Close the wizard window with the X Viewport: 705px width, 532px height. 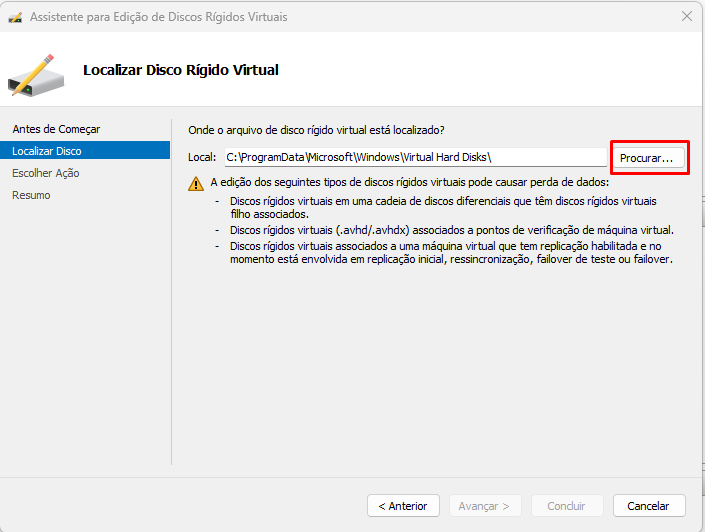point(686,16)
